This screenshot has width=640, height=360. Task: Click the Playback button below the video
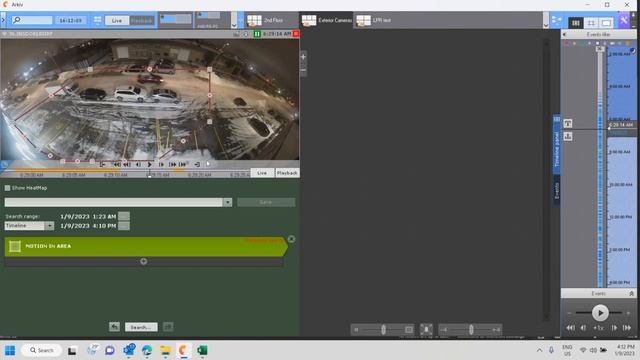287,173
